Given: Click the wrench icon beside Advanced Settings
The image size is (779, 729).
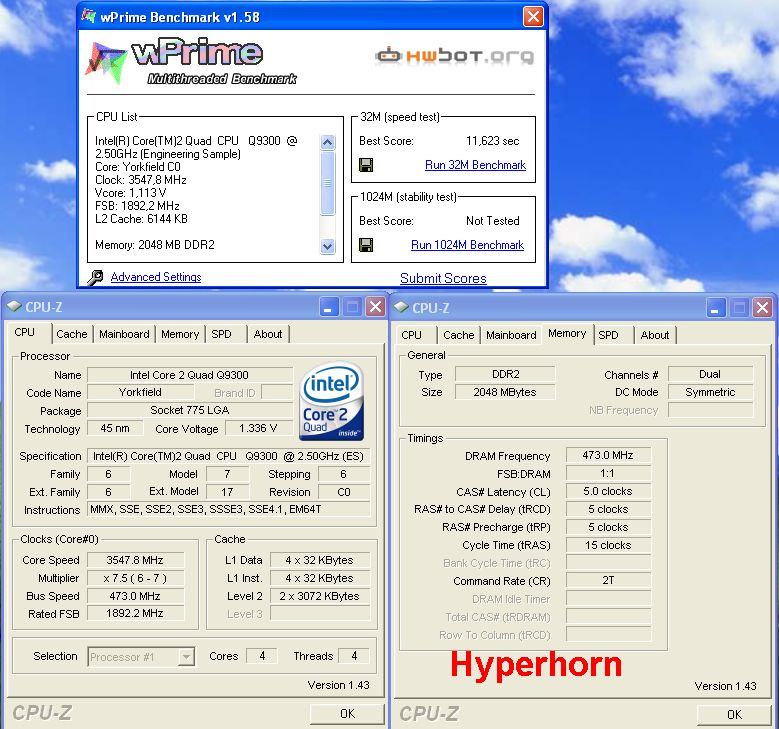Looking at the screenshot, I should [95, 277].
